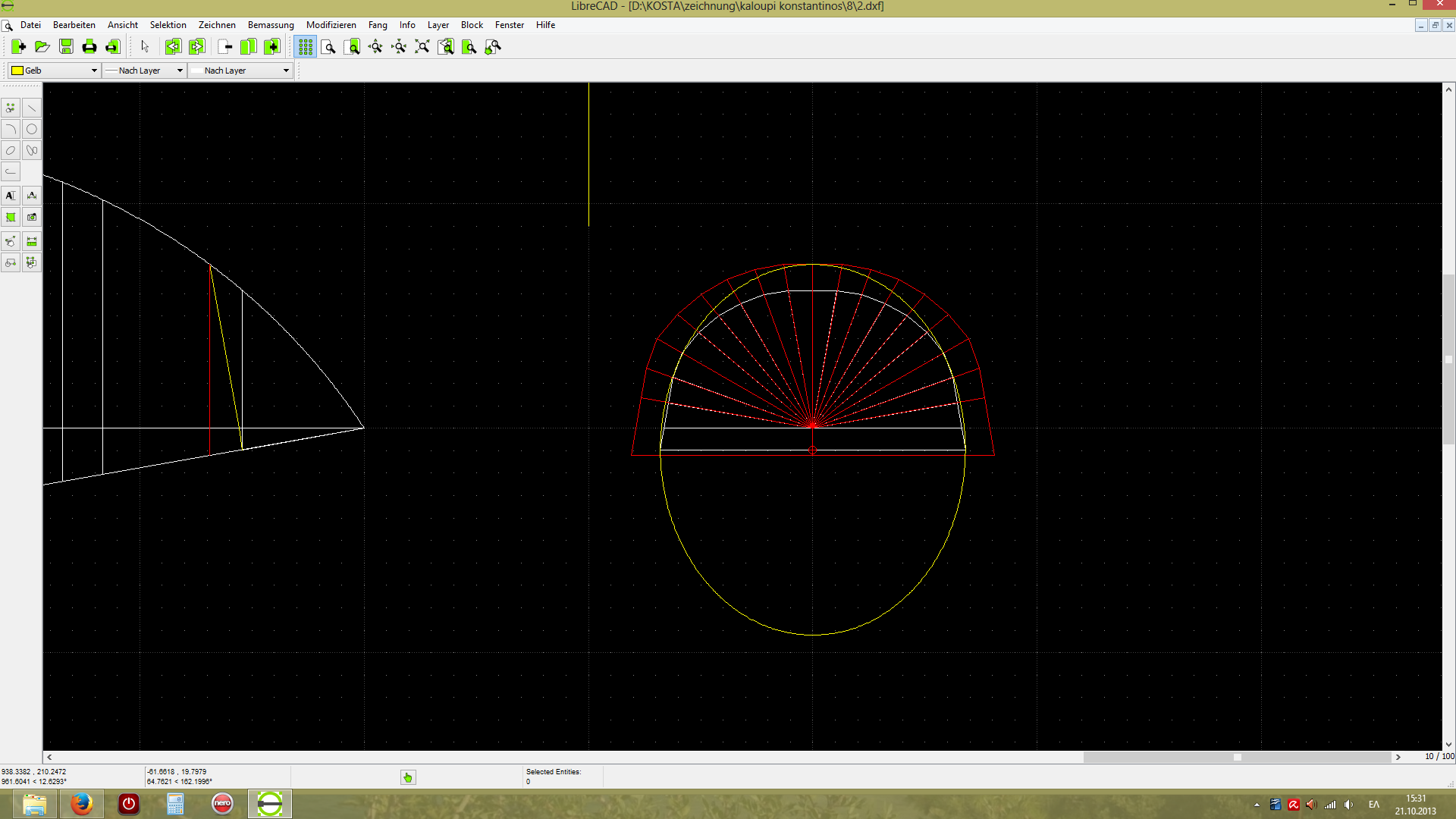Open an existing drawing file

click(42, 47)
